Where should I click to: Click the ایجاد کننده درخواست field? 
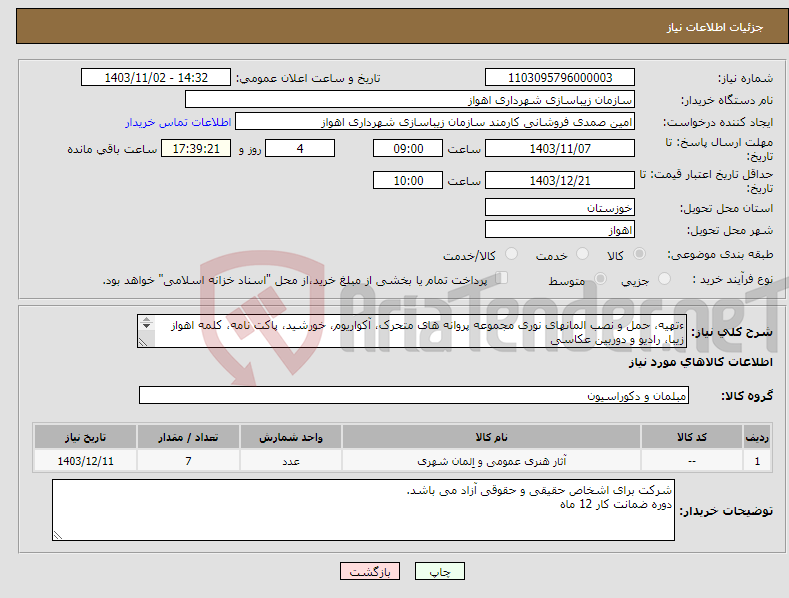(x=435, y=122)
